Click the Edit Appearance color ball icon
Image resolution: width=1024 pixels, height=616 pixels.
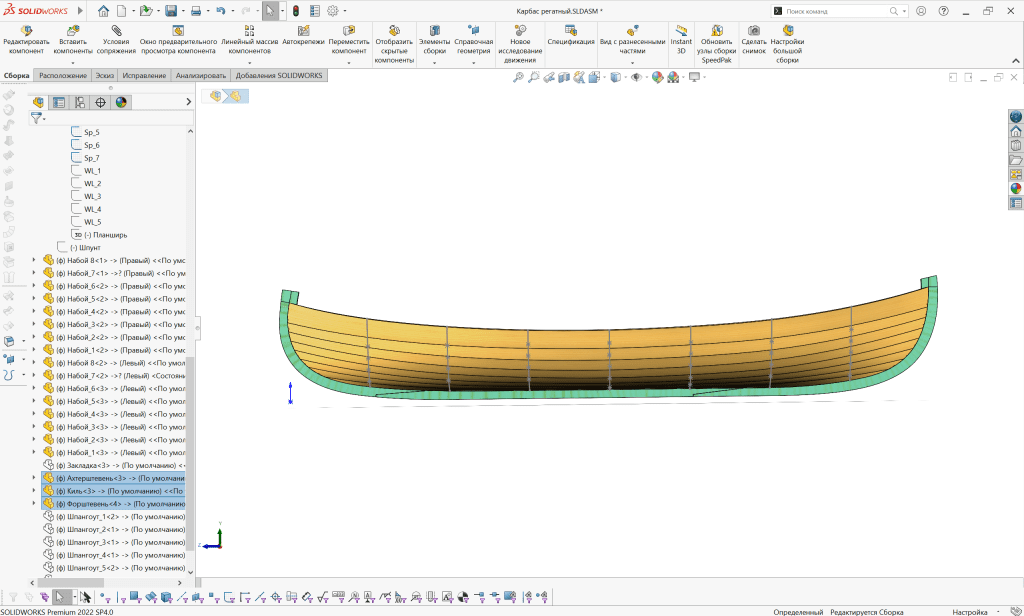(x=656, y=77)
